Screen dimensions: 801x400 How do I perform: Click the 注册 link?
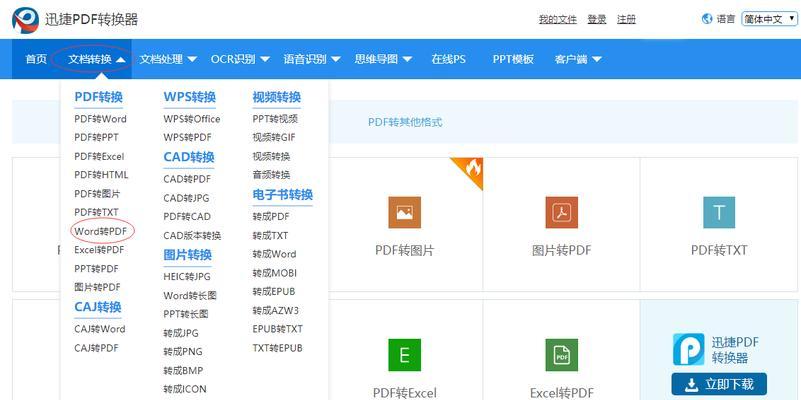626,19
